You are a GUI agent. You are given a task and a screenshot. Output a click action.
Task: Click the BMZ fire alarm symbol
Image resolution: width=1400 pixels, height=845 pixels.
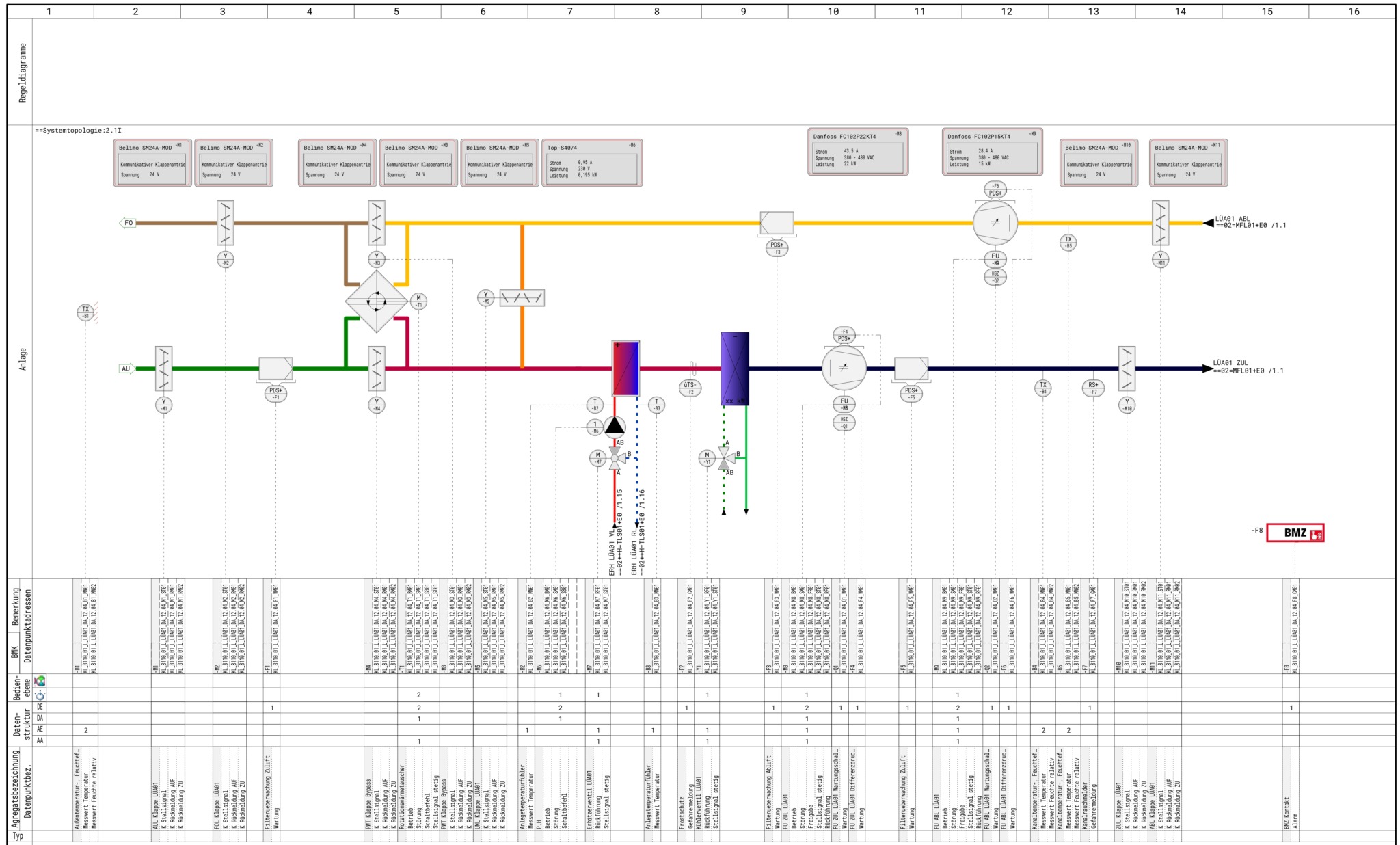pos(1295,533)
